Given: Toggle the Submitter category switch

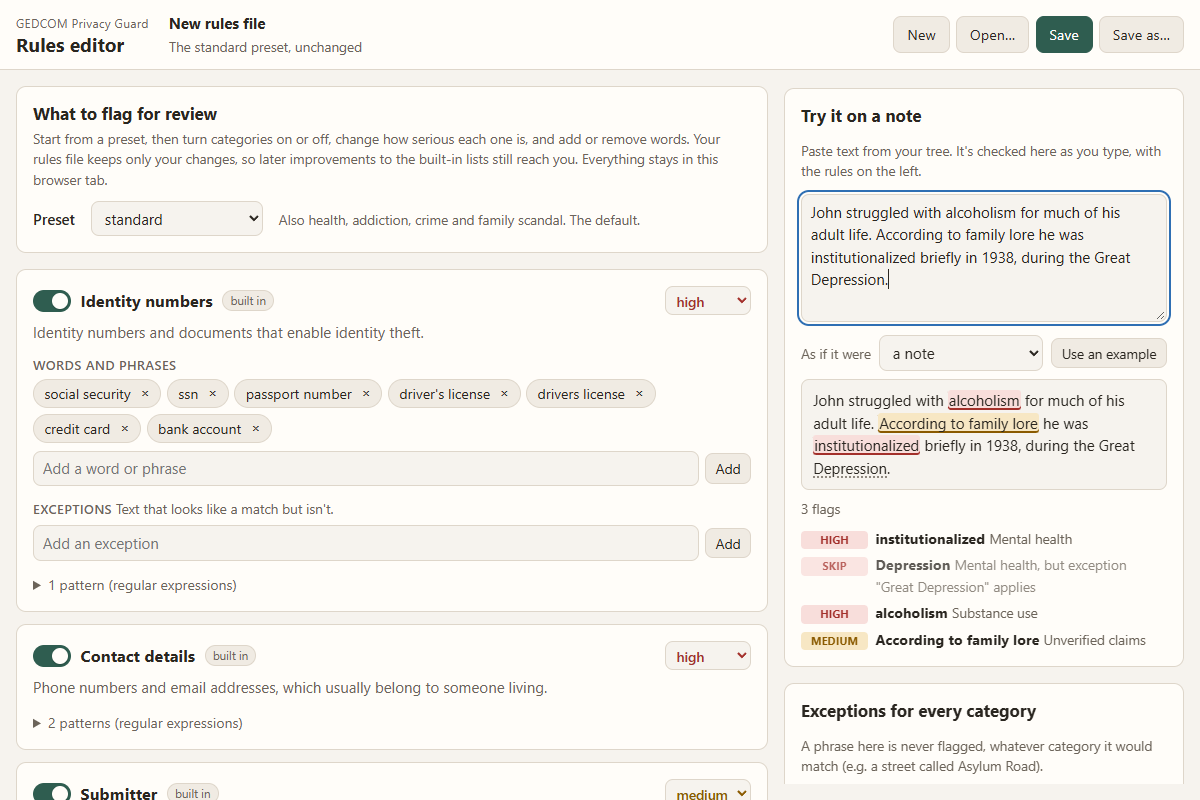Looking at the screenshot, I should (52, 793).
